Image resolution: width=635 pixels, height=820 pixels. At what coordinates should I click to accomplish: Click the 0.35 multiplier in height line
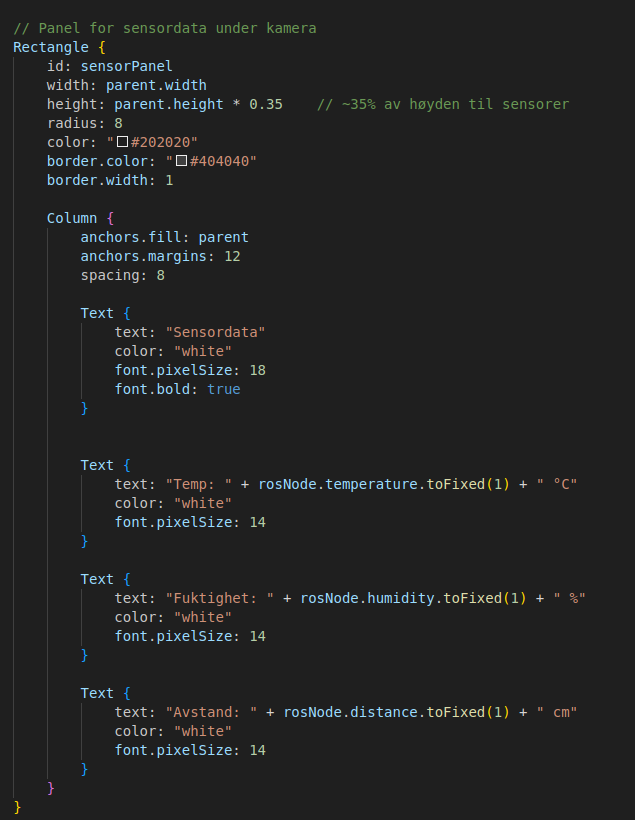click(x=266, y=104)
